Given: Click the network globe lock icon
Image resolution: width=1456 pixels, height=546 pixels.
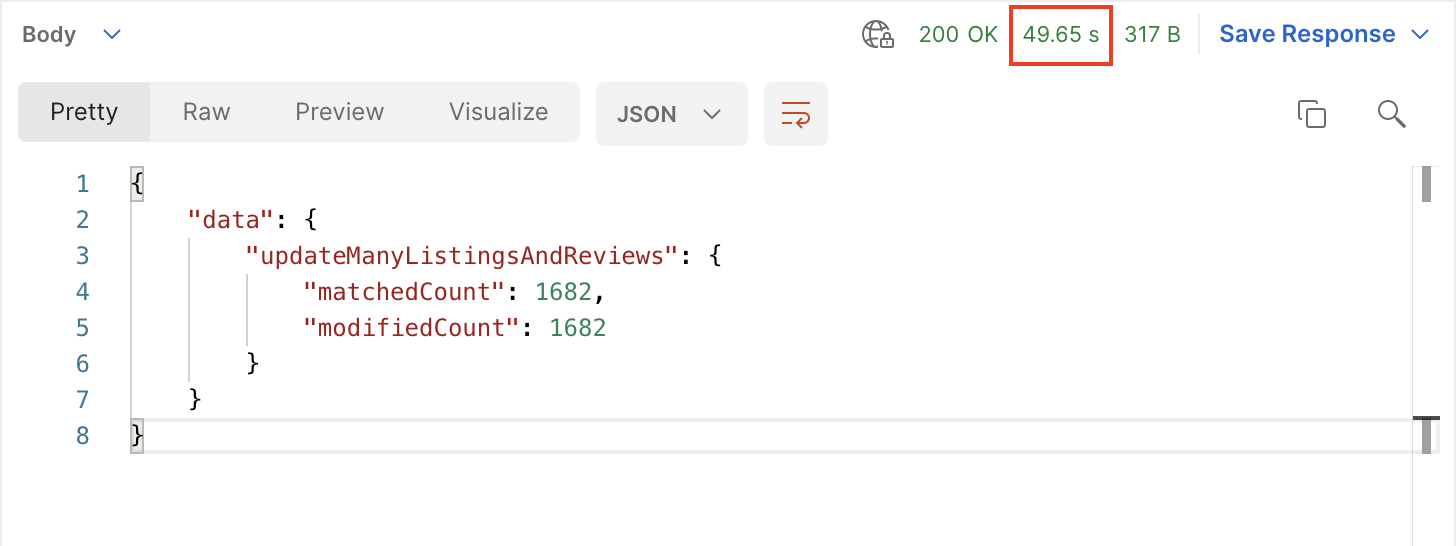Looking at the screenshot, I should click(878, 35).
